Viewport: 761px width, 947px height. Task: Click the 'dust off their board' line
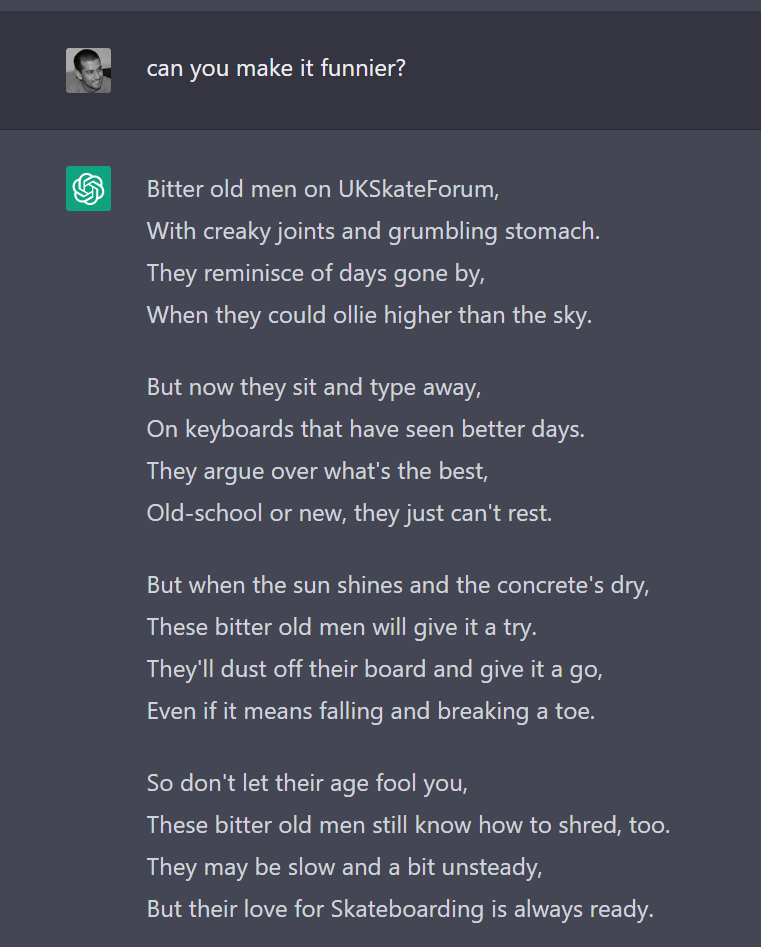click(x=374, y=669)
